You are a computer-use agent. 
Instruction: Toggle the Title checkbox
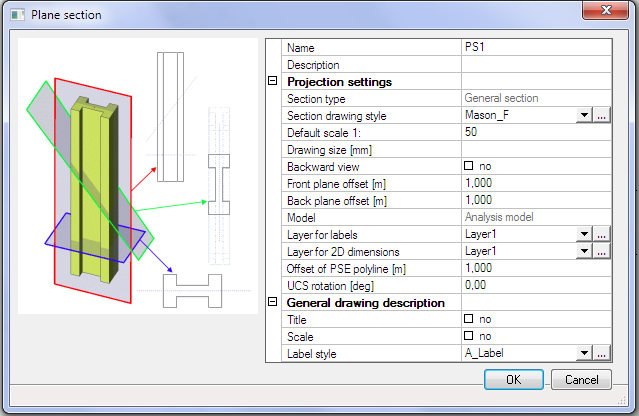(x=469, y=319)
